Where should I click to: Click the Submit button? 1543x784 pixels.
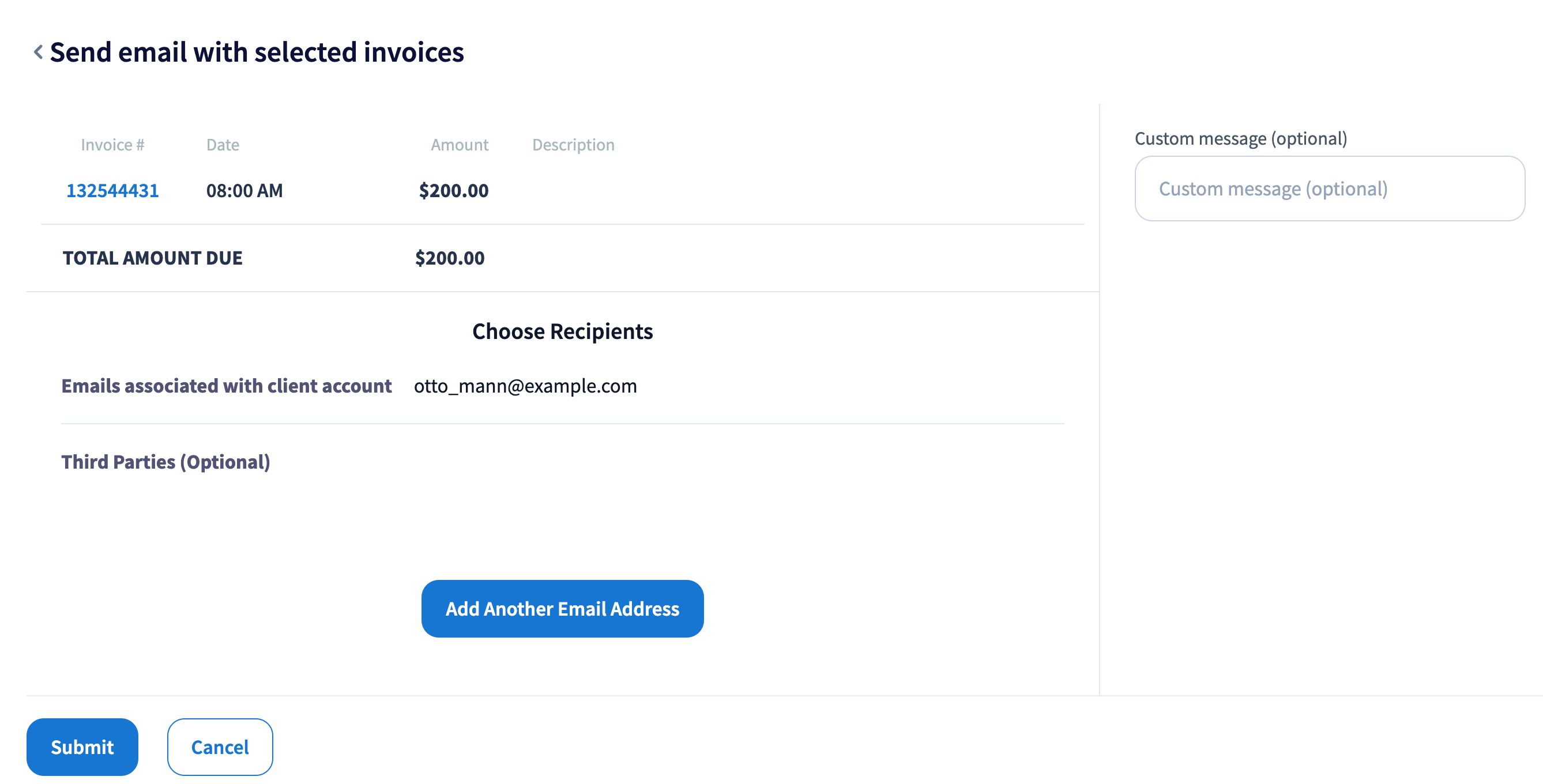pyautogui.click(x=82, y=747)
